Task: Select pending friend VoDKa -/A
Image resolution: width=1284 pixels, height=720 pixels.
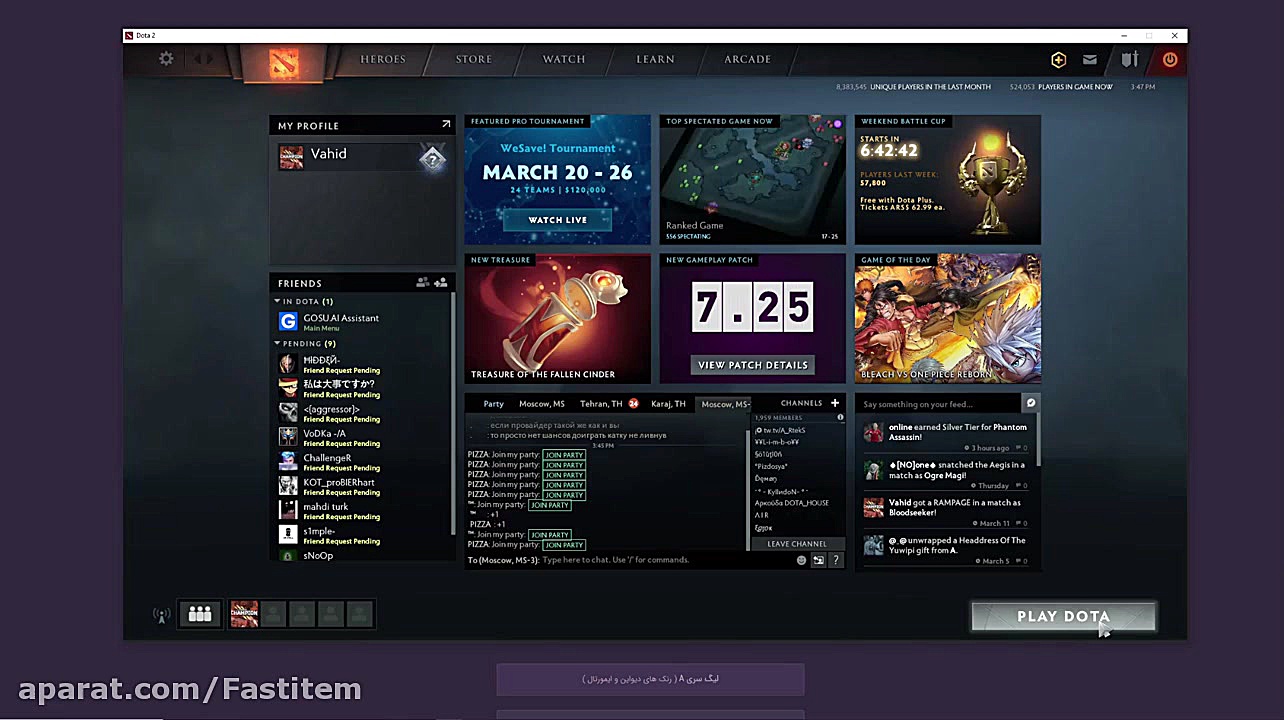Action: coord(364,437)
